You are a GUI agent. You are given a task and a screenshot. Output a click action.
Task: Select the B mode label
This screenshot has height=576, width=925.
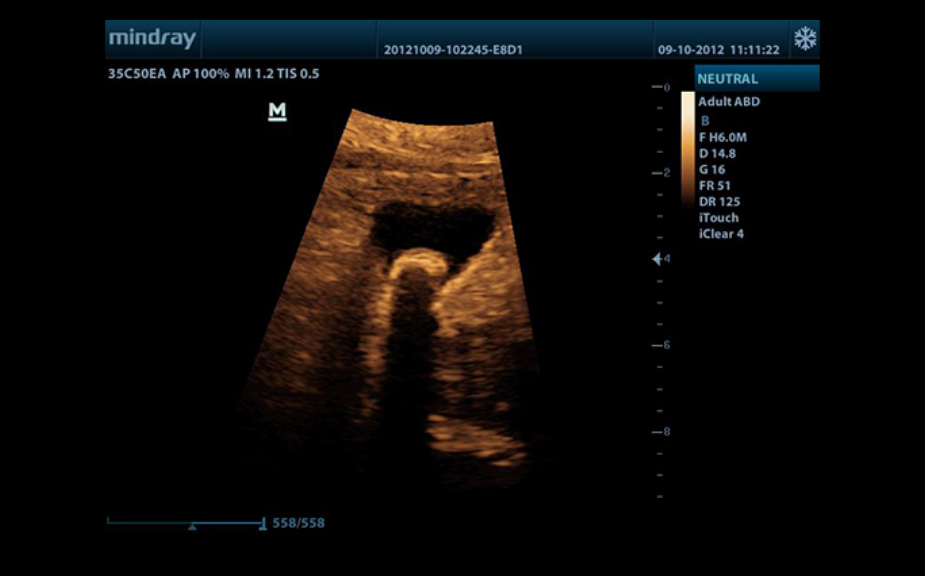tap(704, 120)
